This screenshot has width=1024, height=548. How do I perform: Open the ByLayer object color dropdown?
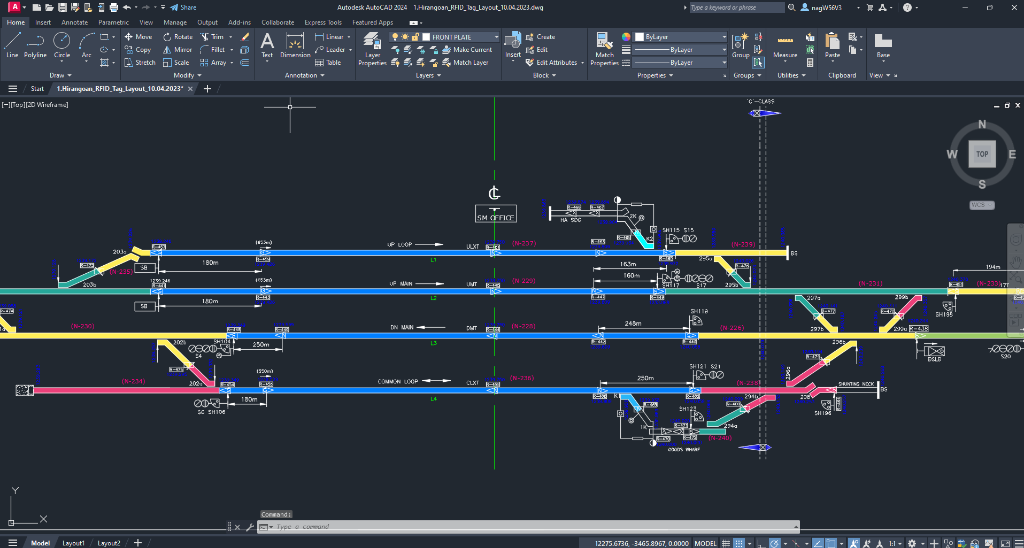(x=680, y=37)
